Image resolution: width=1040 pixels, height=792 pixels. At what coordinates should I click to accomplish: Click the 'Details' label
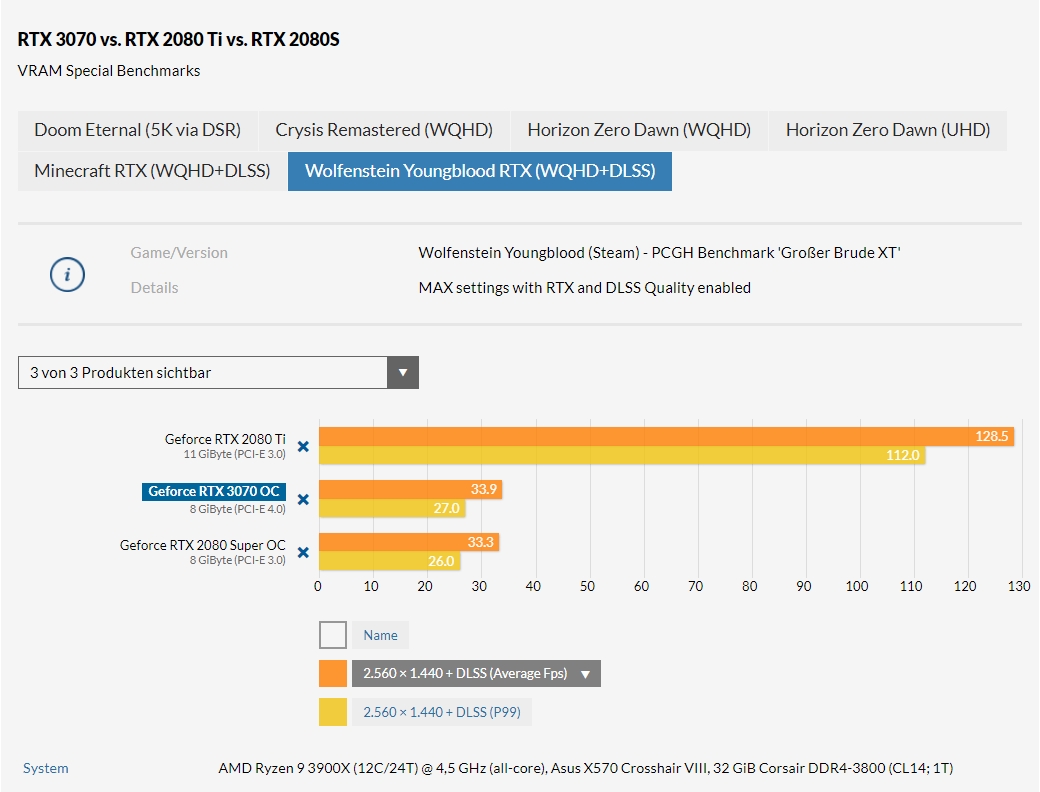[155, 288]
